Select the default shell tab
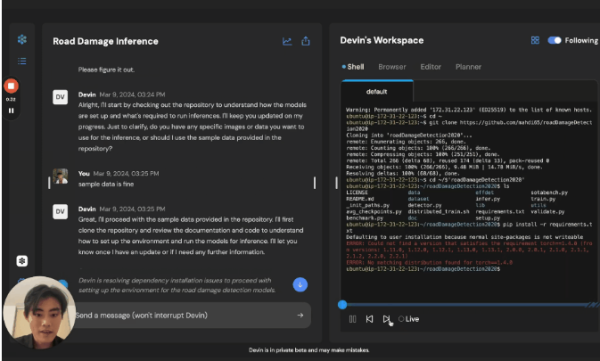The image size is (600, 361). pyautogui.click(x=377, y=91)
